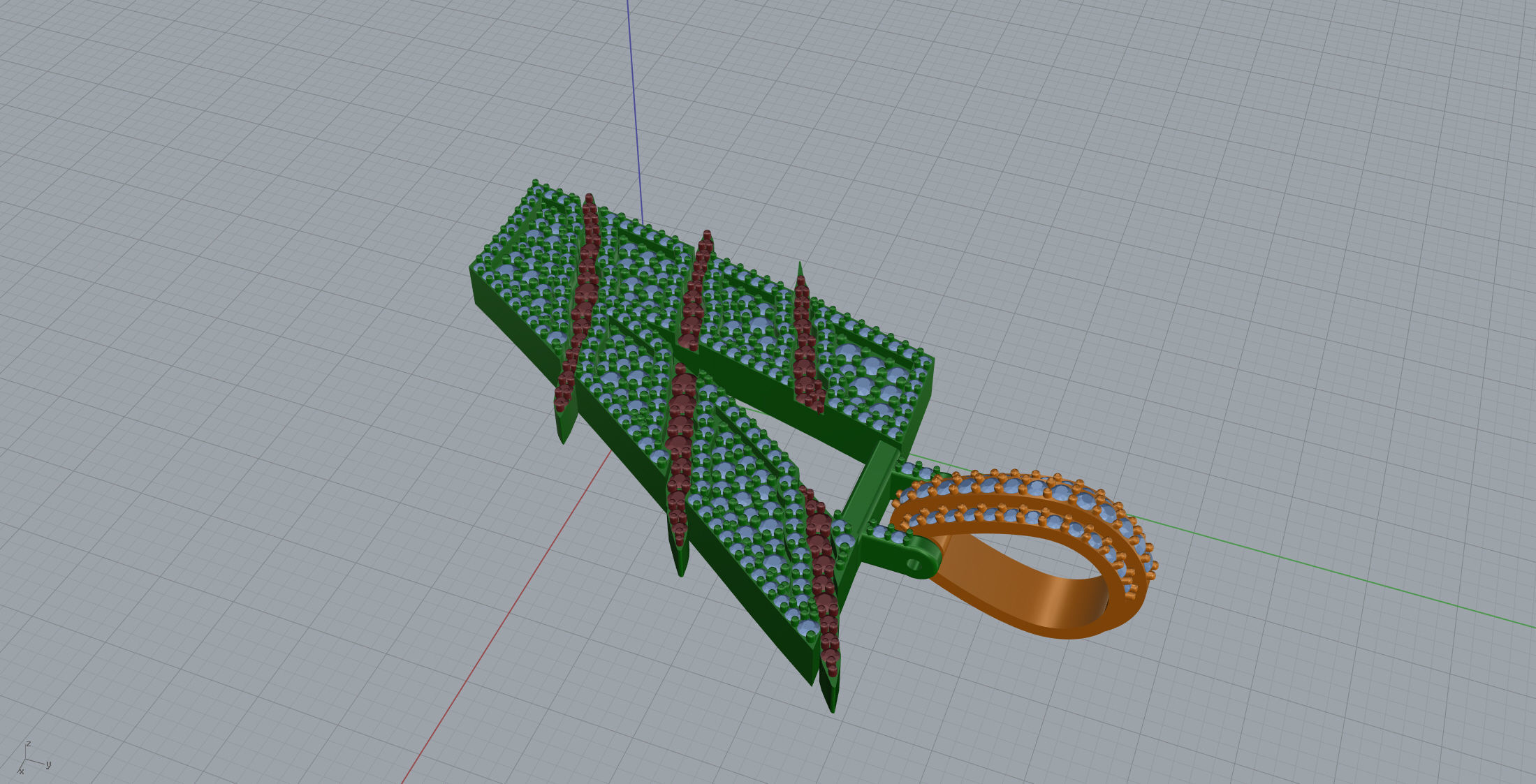The width and height of the screenshot is (1536, 784).
Task: Click the world axes icon
Action: tap(34, 759)
